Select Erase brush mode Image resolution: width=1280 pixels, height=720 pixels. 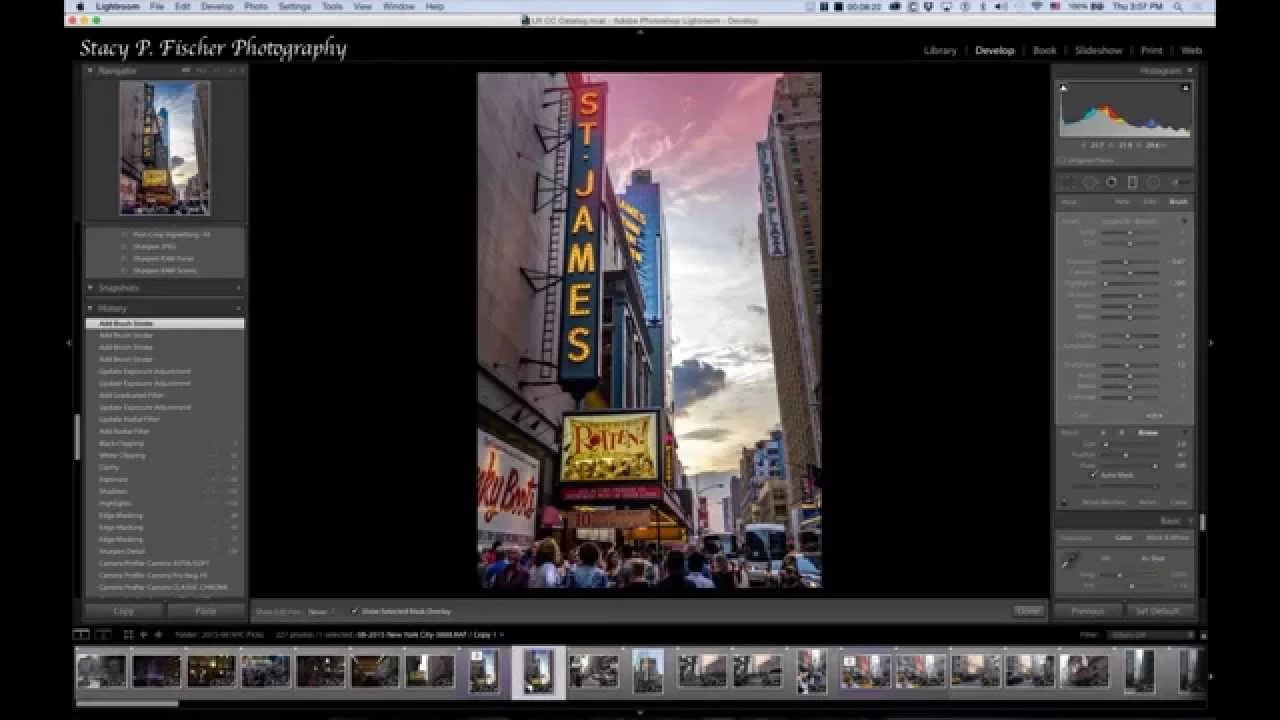pos(1149,433)
